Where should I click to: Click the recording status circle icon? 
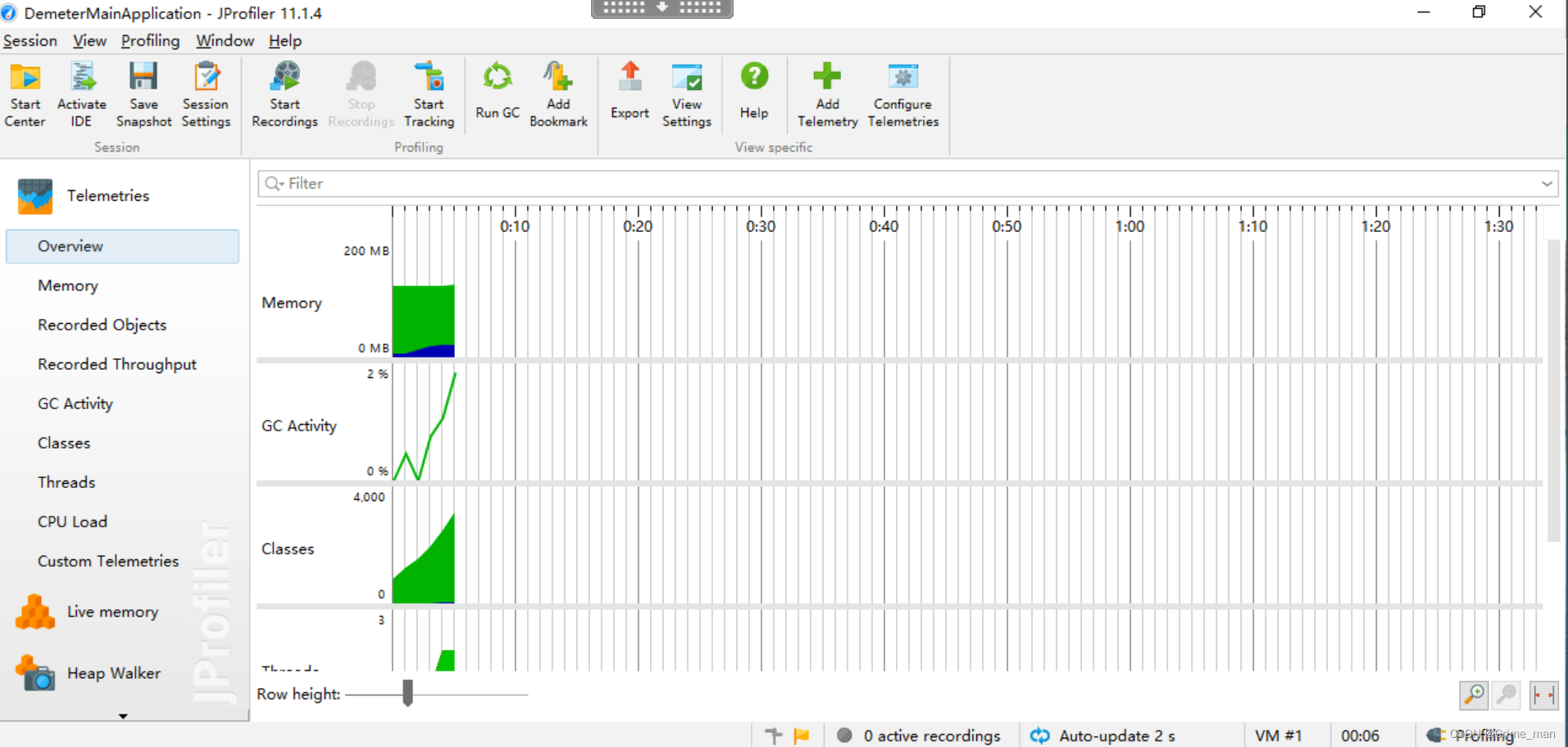click(x=844, y=736)
